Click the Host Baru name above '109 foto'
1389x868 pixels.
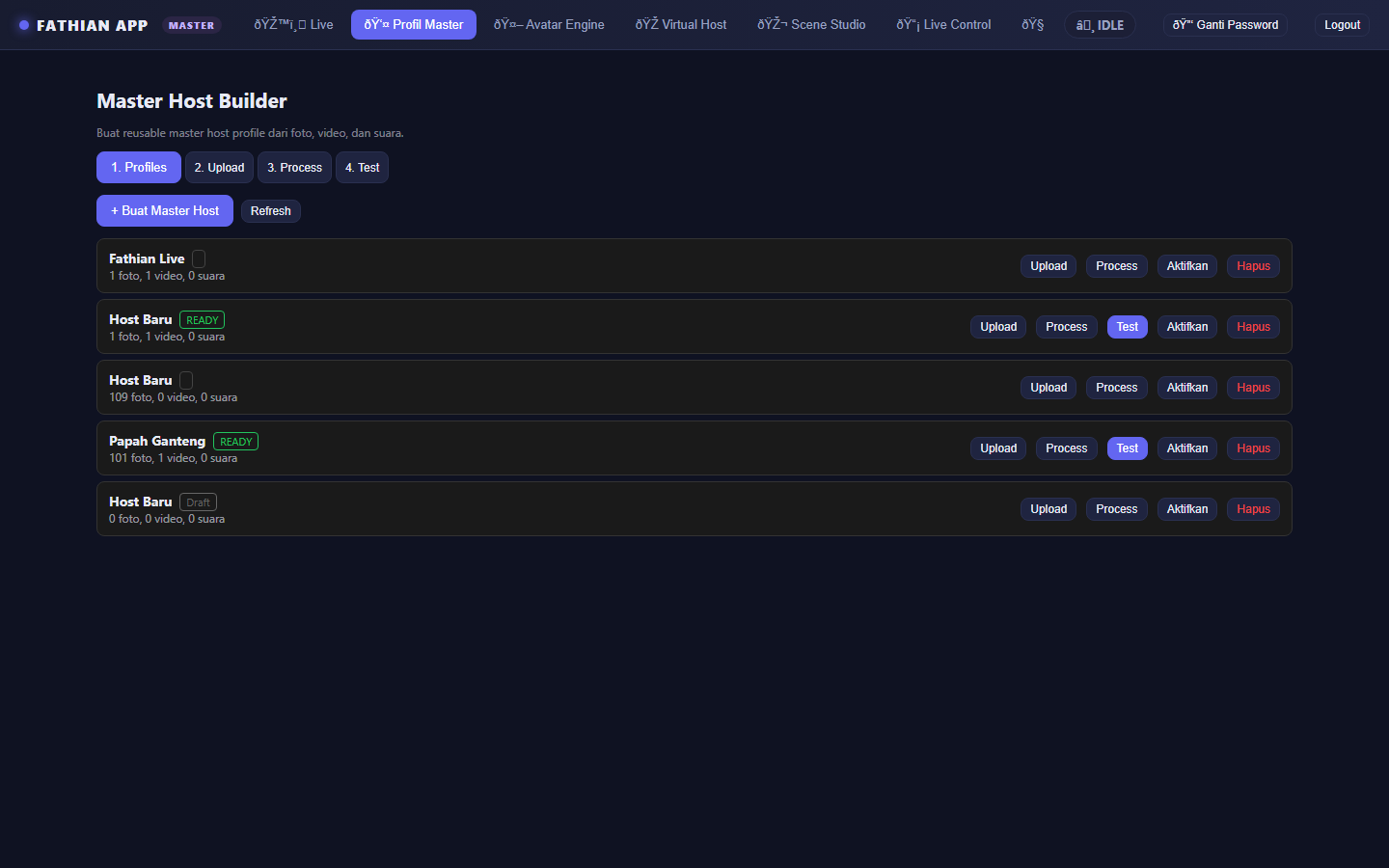(141, 380)
